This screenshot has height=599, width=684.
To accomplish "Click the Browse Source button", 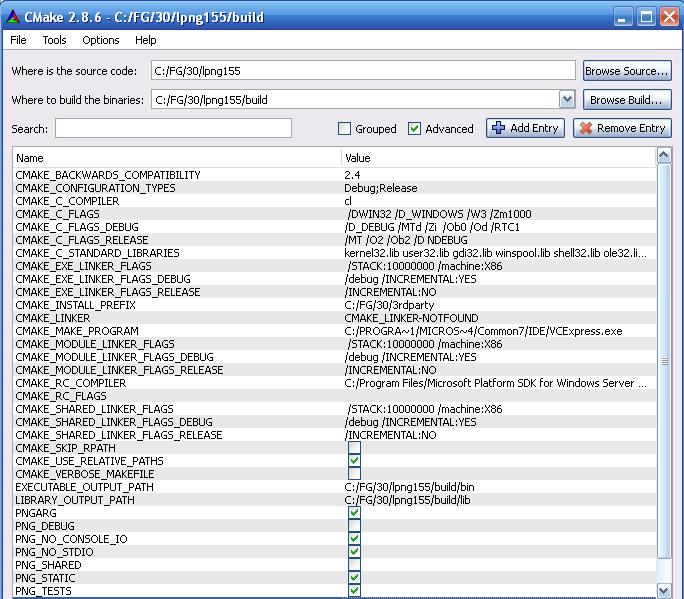I will point(627,71).
